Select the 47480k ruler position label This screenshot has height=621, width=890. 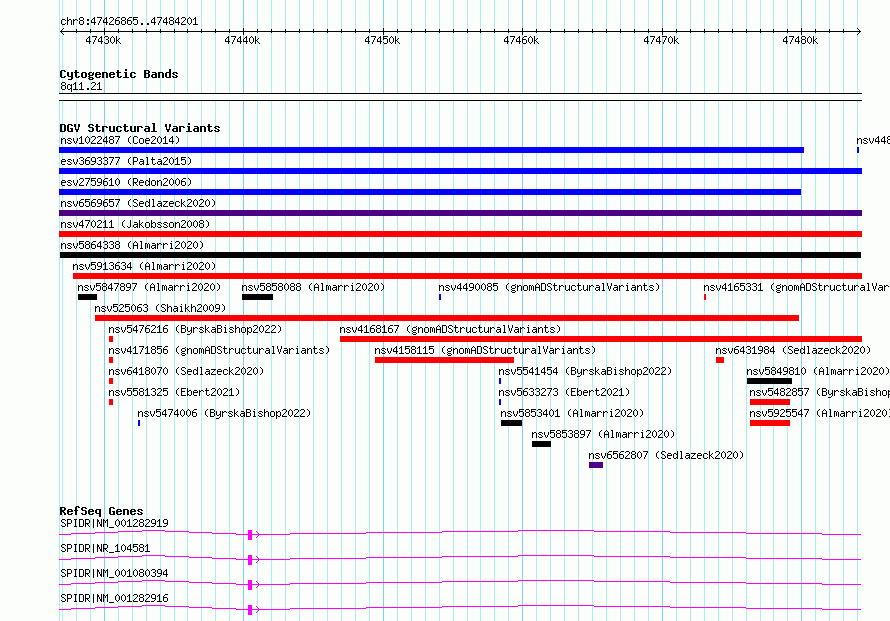[800, 40]
